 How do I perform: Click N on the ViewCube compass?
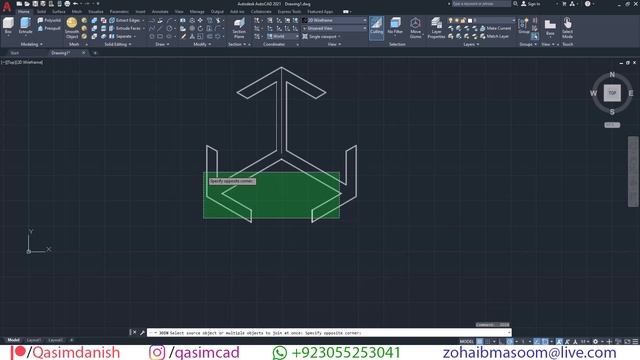pyautogui.click(x=612, y=74)
